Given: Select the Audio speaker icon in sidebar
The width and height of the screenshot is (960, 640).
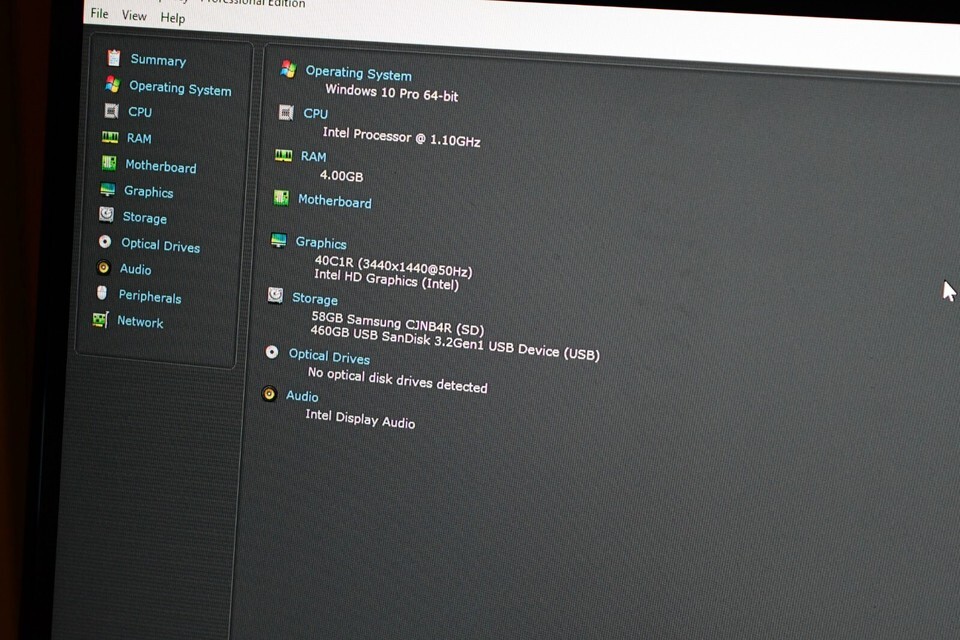Looking at the screenshot, I should tap(103, 268).
